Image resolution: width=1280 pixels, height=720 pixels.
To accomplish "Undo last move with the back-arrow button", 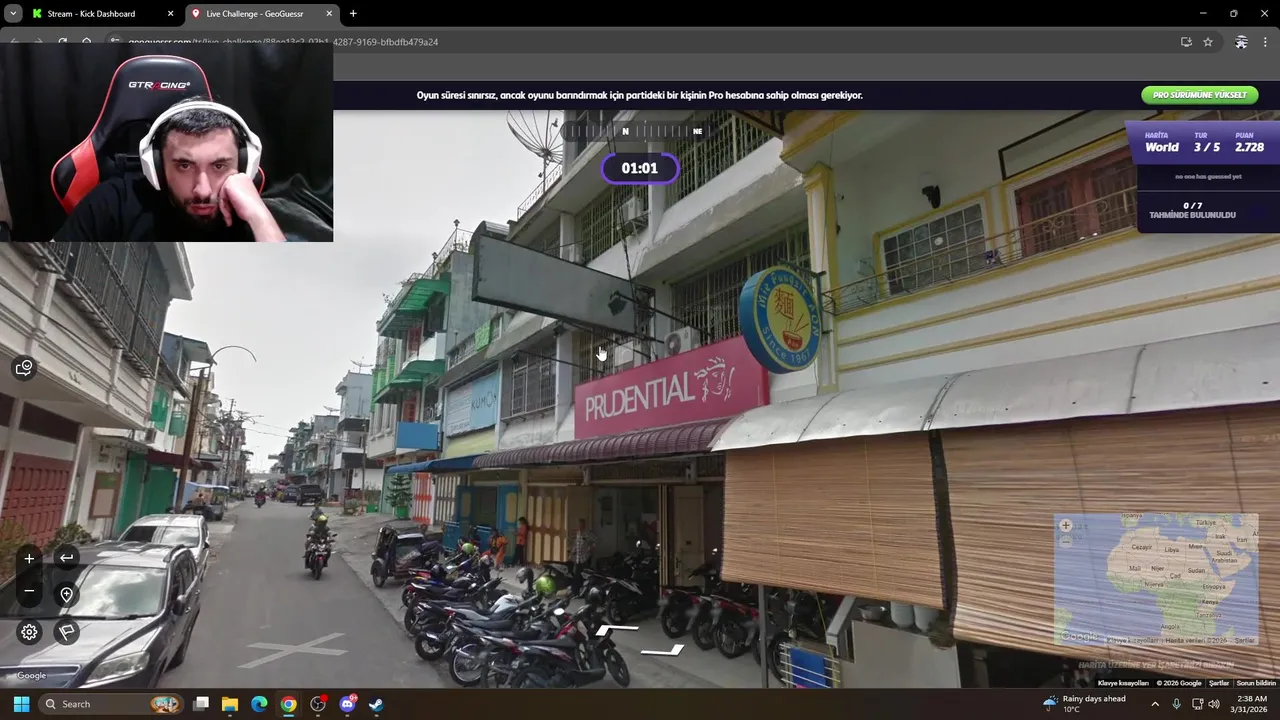I will (66, 558).
